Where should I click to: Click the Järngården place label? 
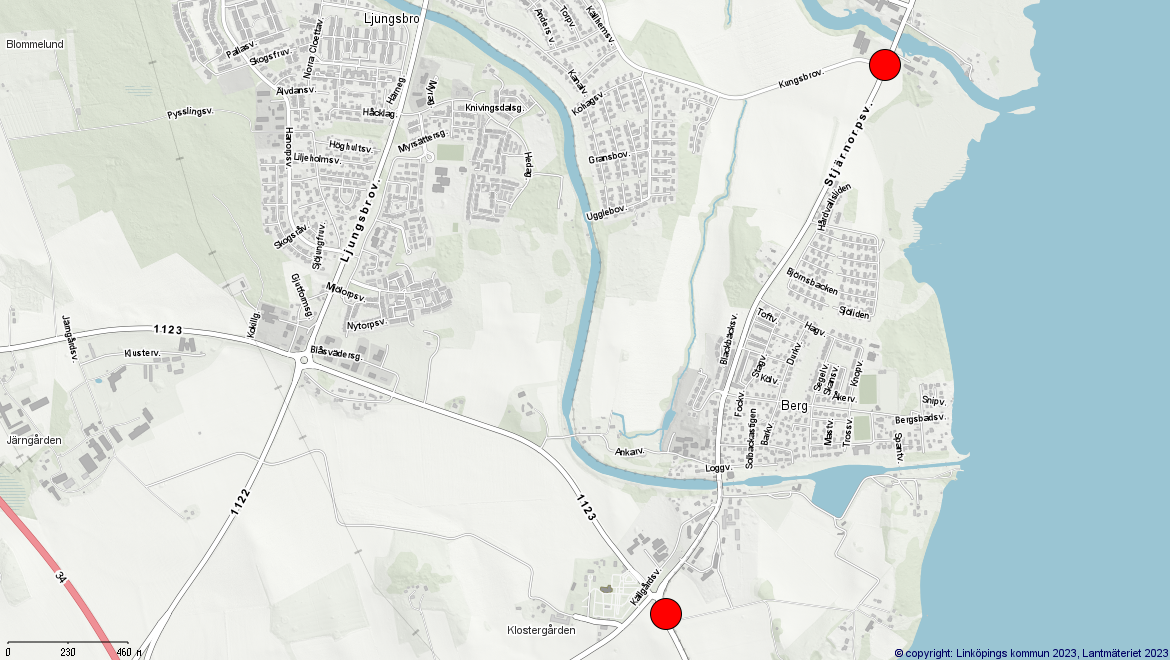pos(34,440)
